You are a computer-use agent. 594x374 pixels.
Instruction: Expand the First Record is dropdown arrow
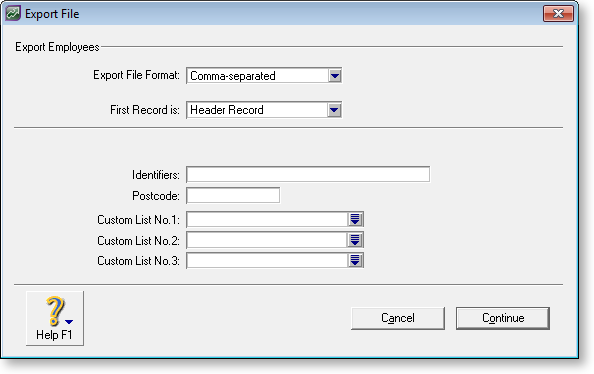334,110
